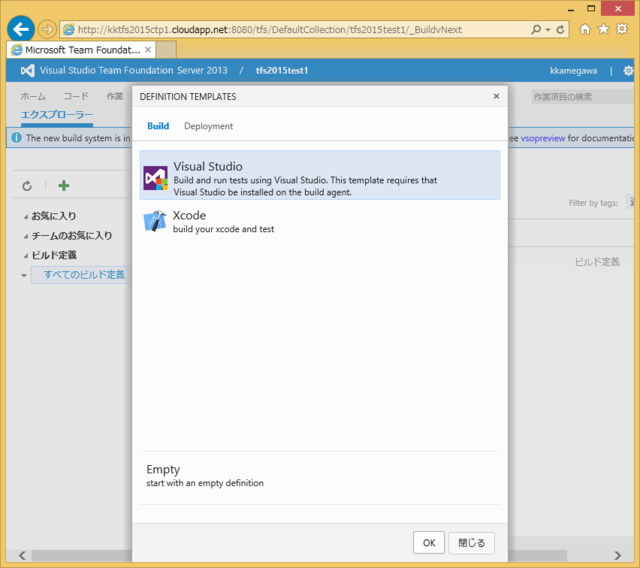This screenshot has width=640, height=568.
Task: Open the tfs2015test1 project link
Action: click(282, 71)
